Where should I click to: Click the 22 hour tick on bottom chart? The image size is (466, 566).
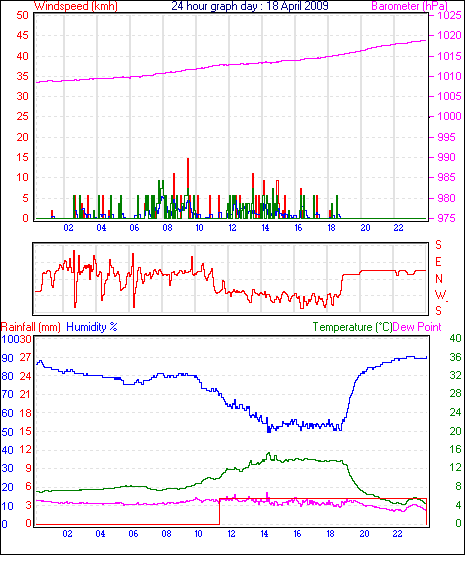[397, 534]
